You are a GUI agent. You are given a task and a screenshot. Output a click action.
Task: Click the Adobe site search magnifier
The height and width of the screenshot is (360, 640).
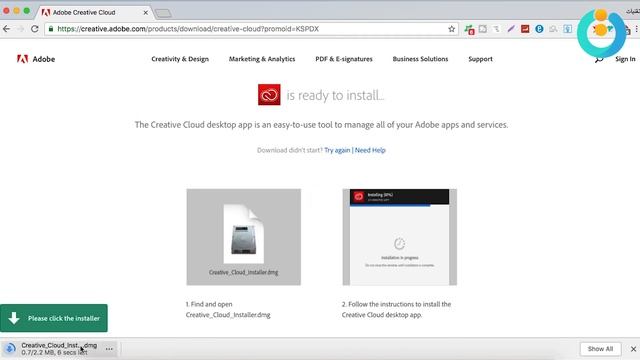599,60
